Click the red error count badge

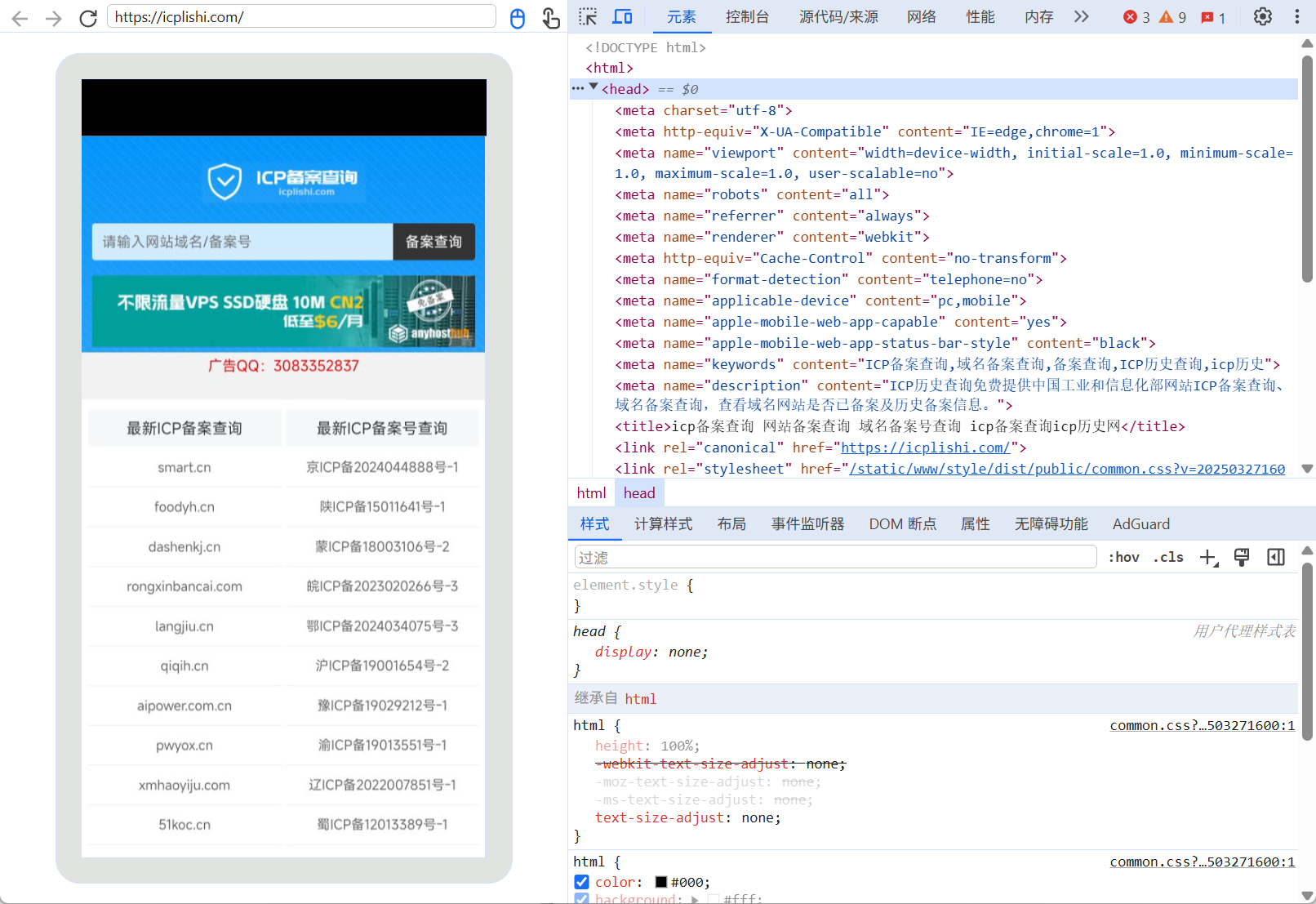(1136, 17)
